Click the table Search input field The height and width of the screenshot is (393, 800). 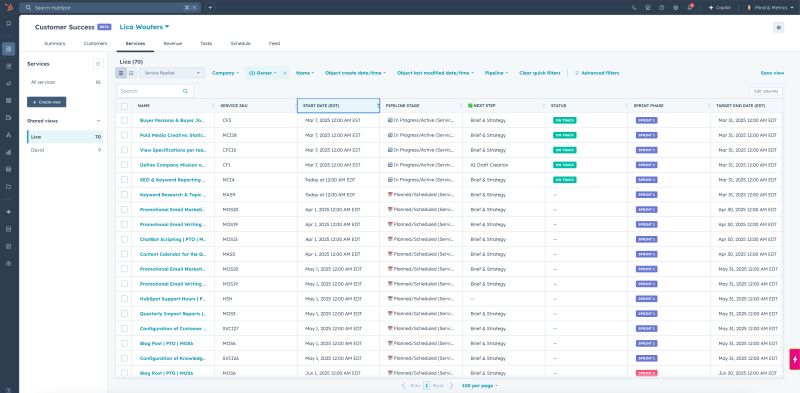pyautogui.click(x=155, y=91)
